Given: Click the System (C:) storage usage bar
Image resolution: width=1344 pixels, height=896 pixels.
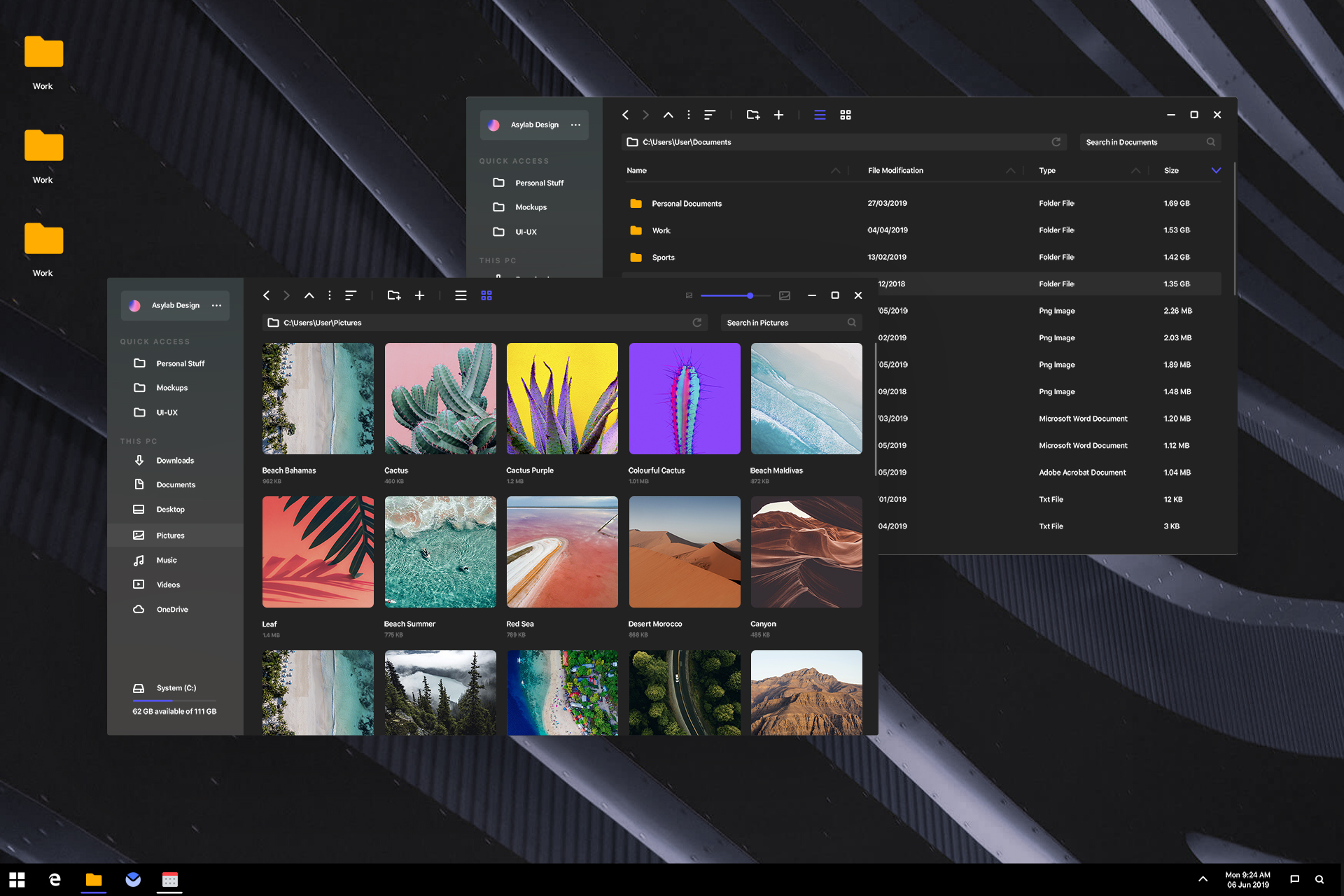Looking at the screenshot, I should tap(174, 701).
